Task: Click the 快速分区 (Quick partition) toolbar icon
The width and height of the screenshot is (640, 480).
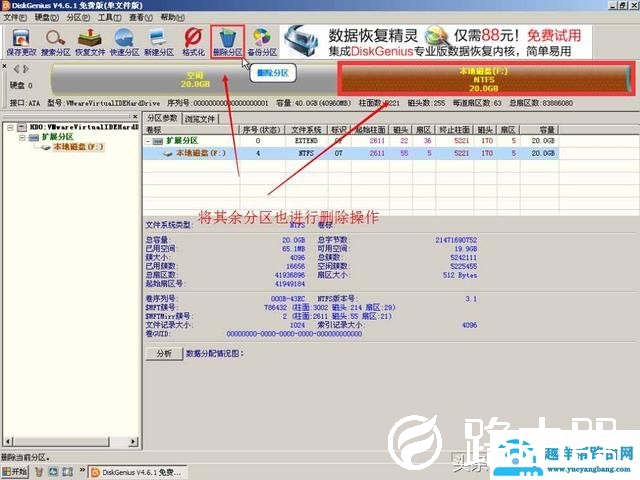Action: click(124, 42)
